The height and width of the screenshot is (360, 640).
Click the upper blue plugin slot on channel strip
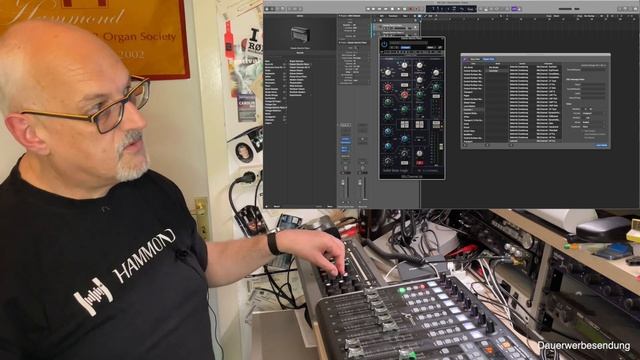tap(345, 140)
